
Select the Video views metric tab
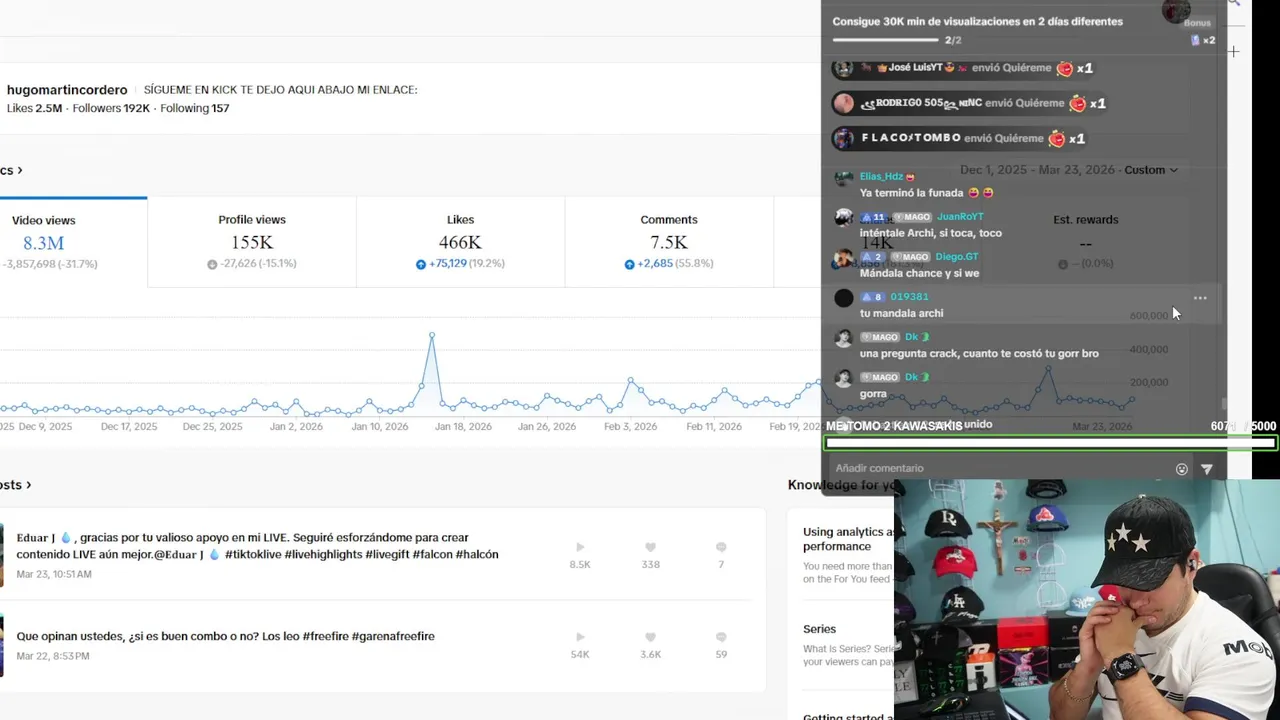coord(73,242)
